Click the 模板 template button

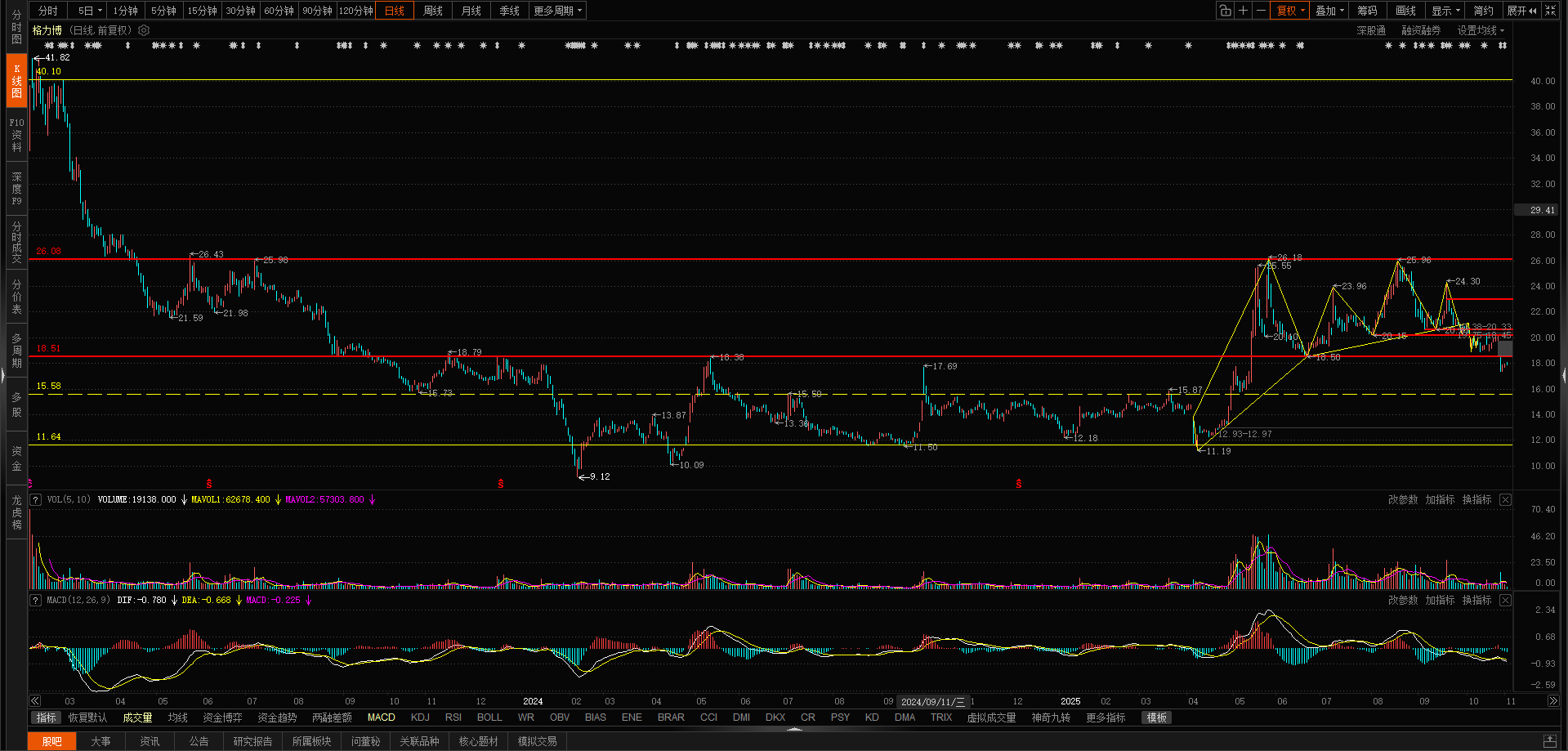tap(1157, 717)
